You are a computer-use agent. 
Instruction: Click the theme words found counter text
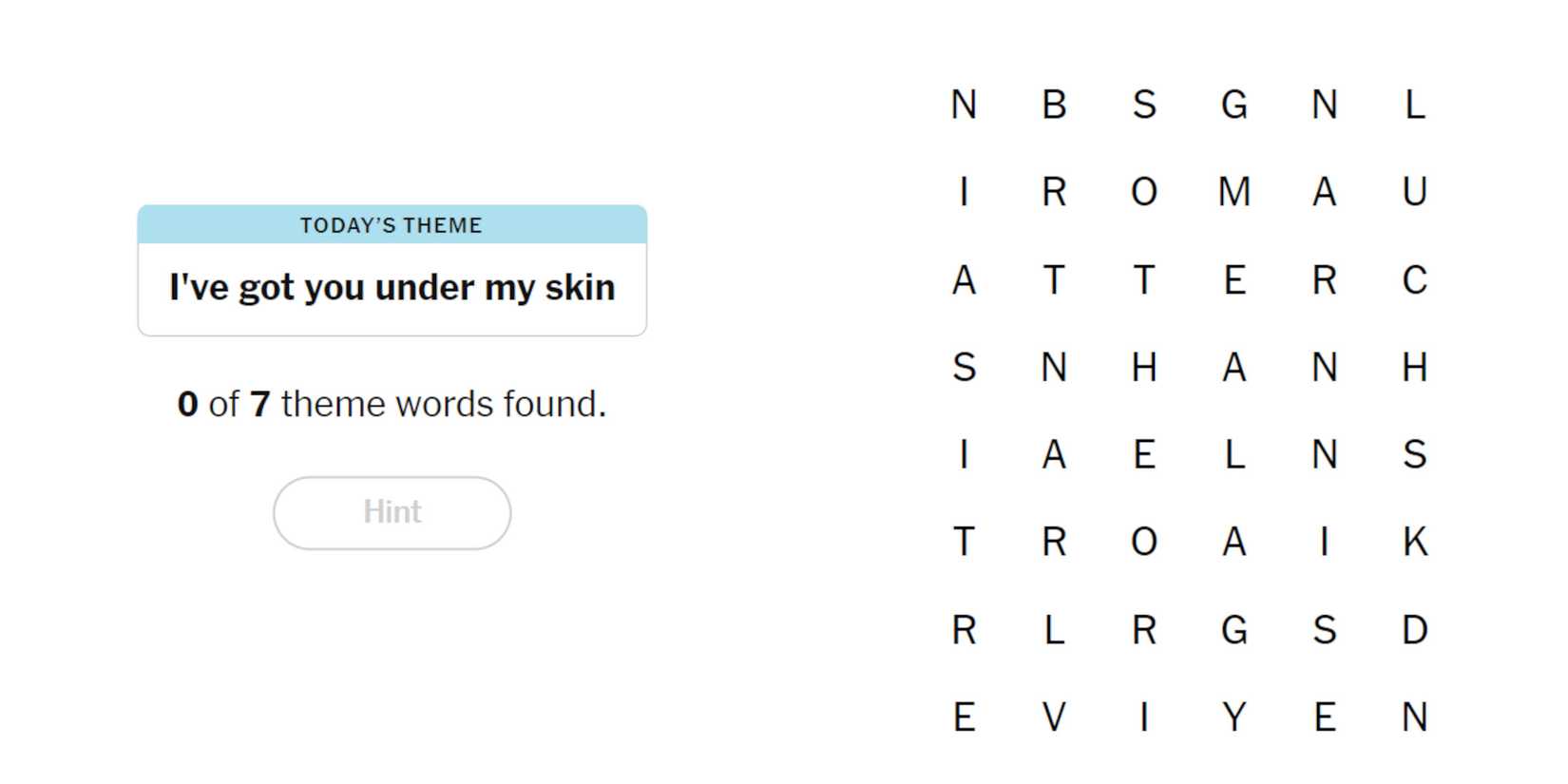[x=392, y=404]
